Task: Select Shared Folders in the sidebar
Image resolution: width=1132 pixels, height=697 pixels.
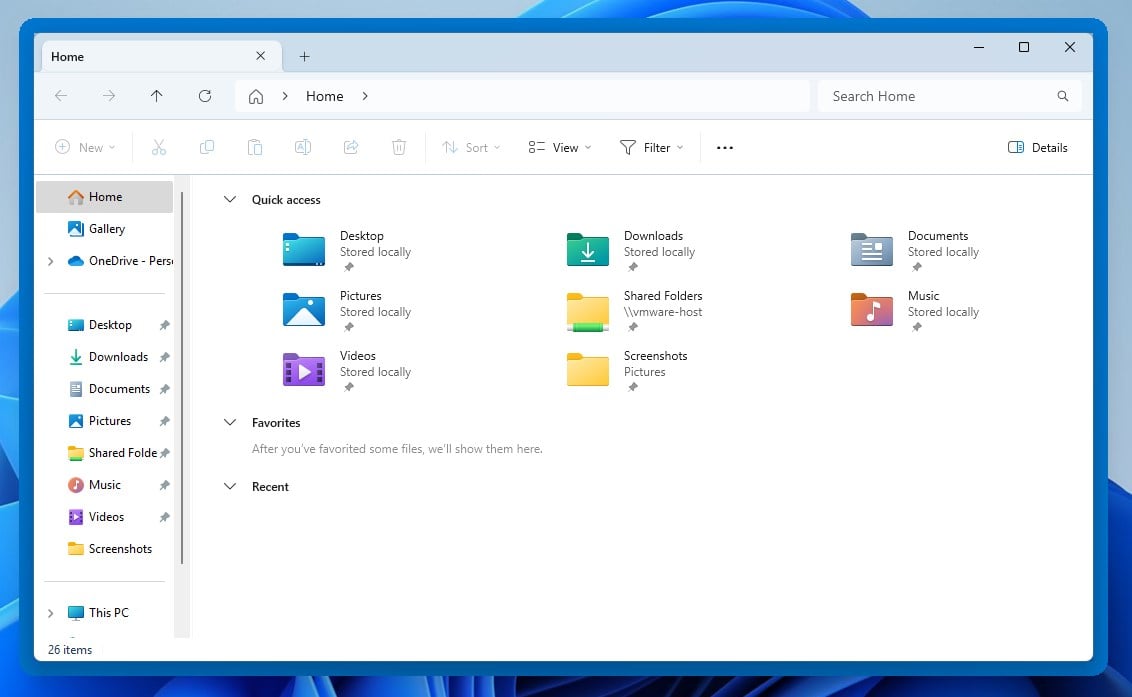Action: [x=105, y=453]
